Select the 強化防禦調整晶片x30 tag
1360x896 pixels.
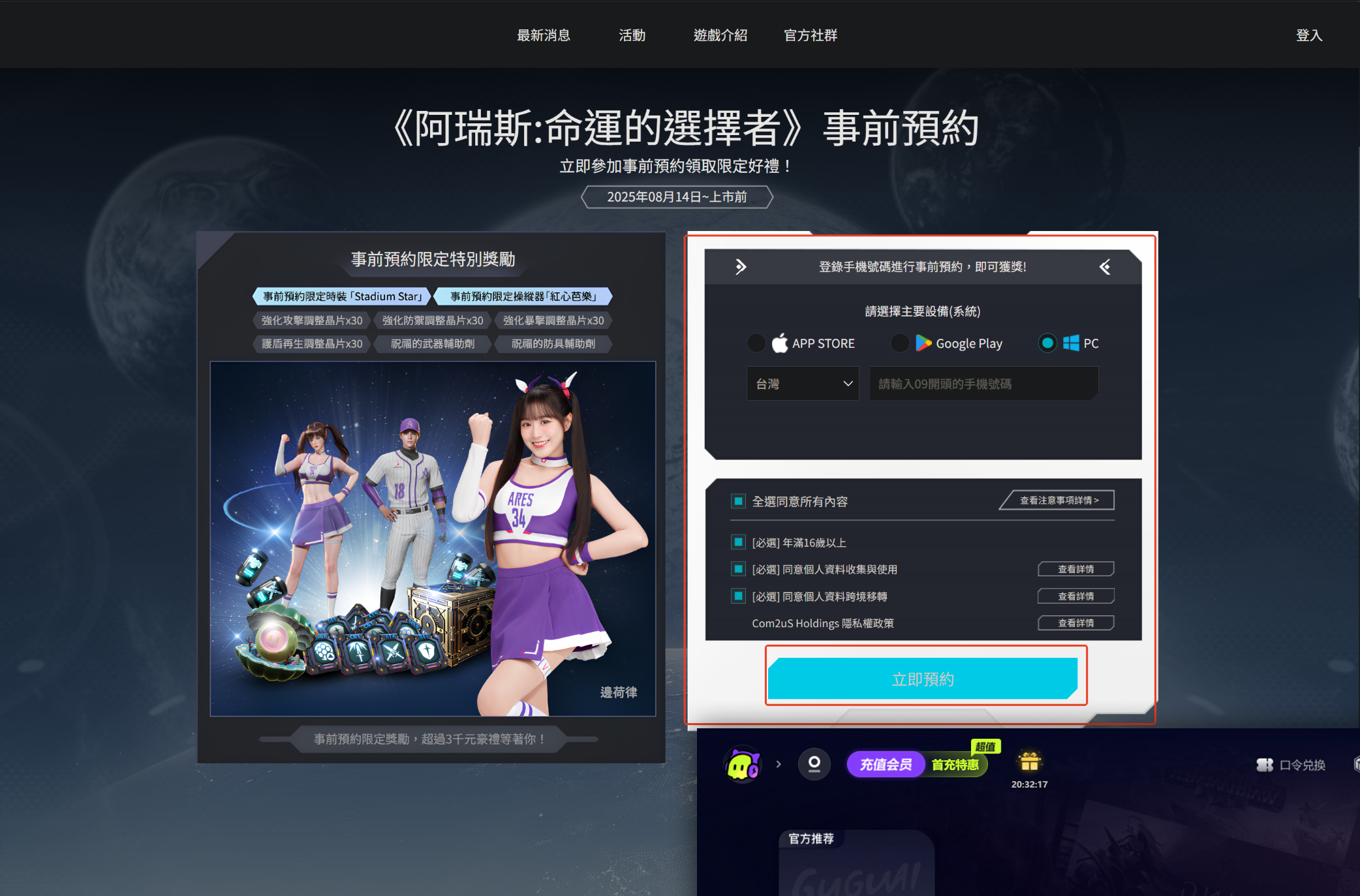tap(433, 320)
